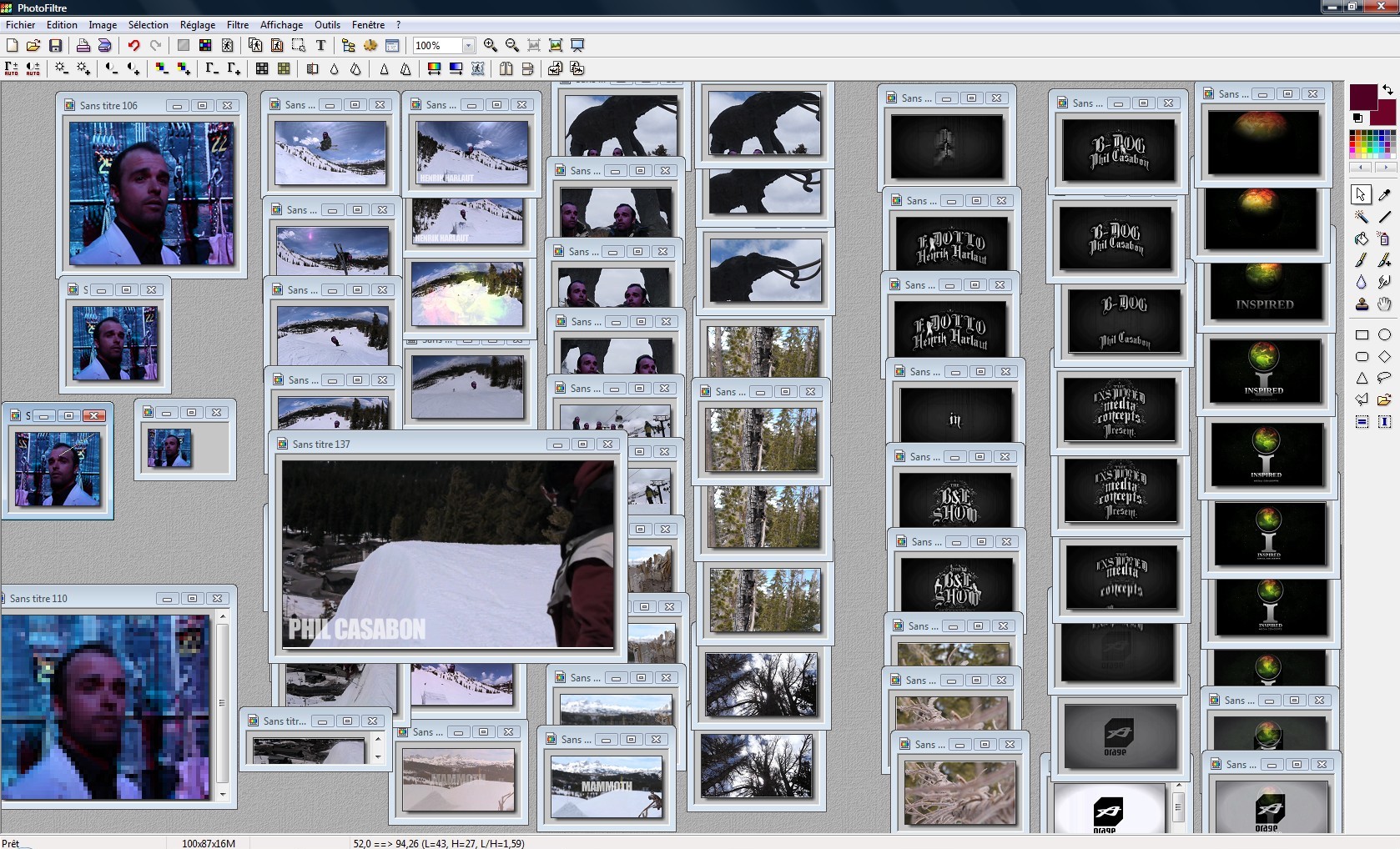
Task: Click the next-page arrow under the color palette
Action: coord(1387,168)
